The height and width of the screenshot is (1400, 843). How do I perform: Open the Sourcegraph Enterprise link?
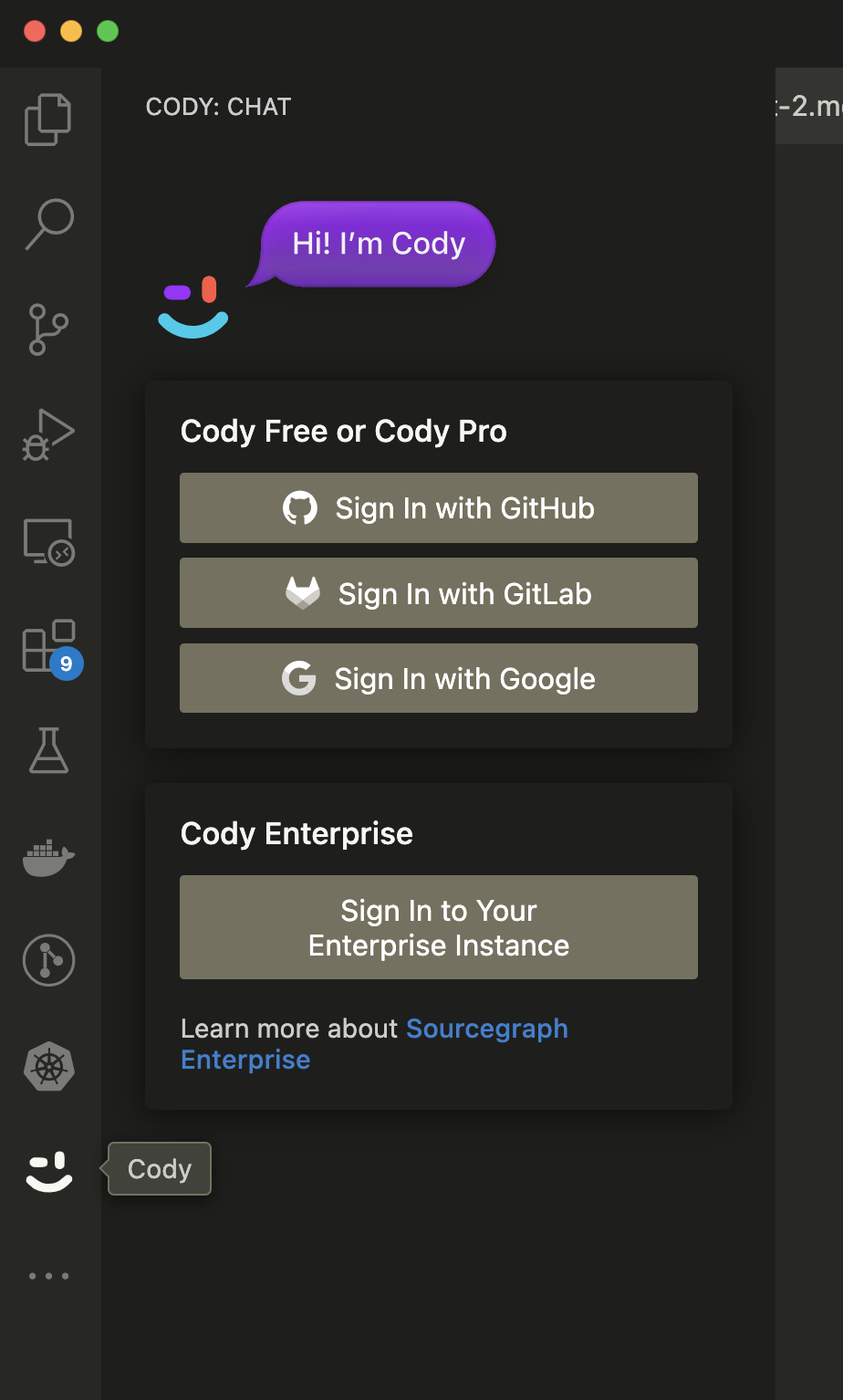[486, 1029]
